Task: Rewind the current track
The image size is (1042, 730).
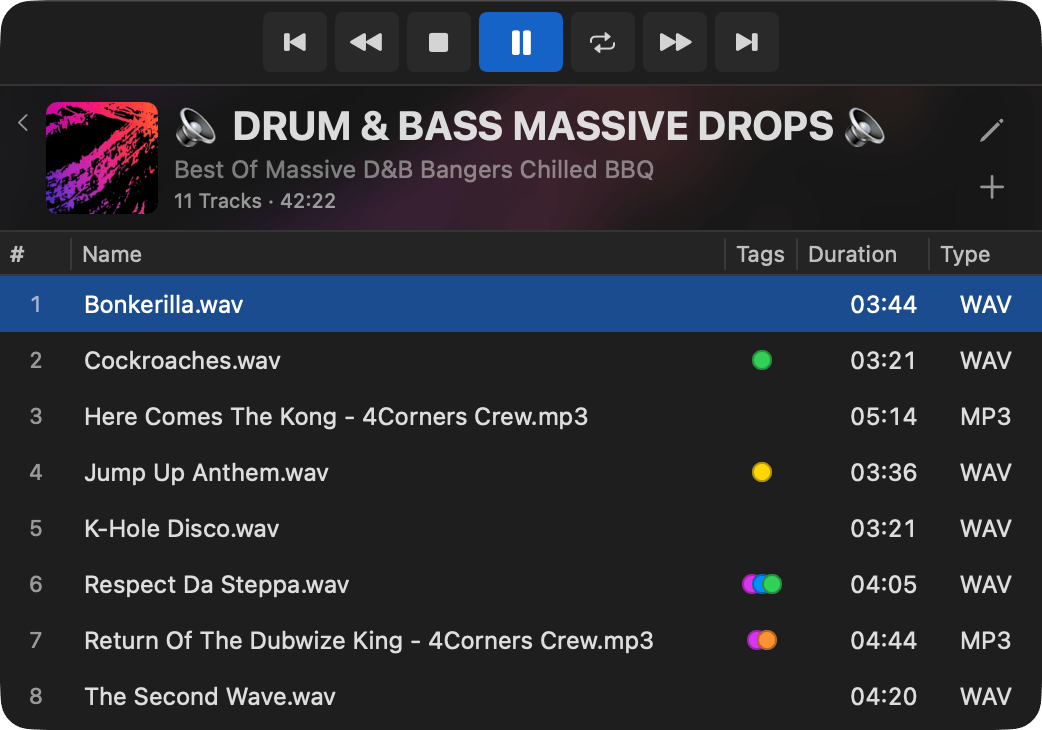Action: (366, 43)
